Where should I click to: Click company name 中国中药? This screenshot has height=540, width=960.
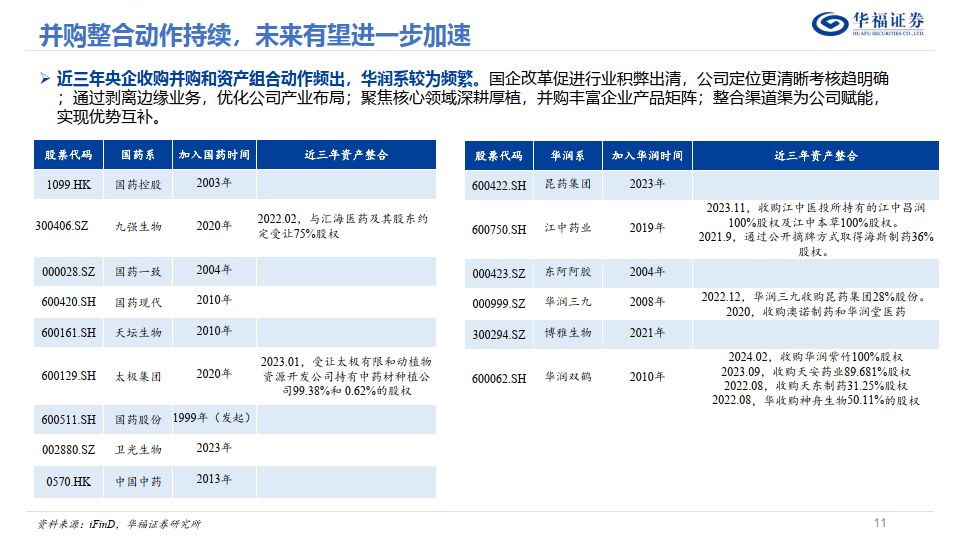(138, 482)
